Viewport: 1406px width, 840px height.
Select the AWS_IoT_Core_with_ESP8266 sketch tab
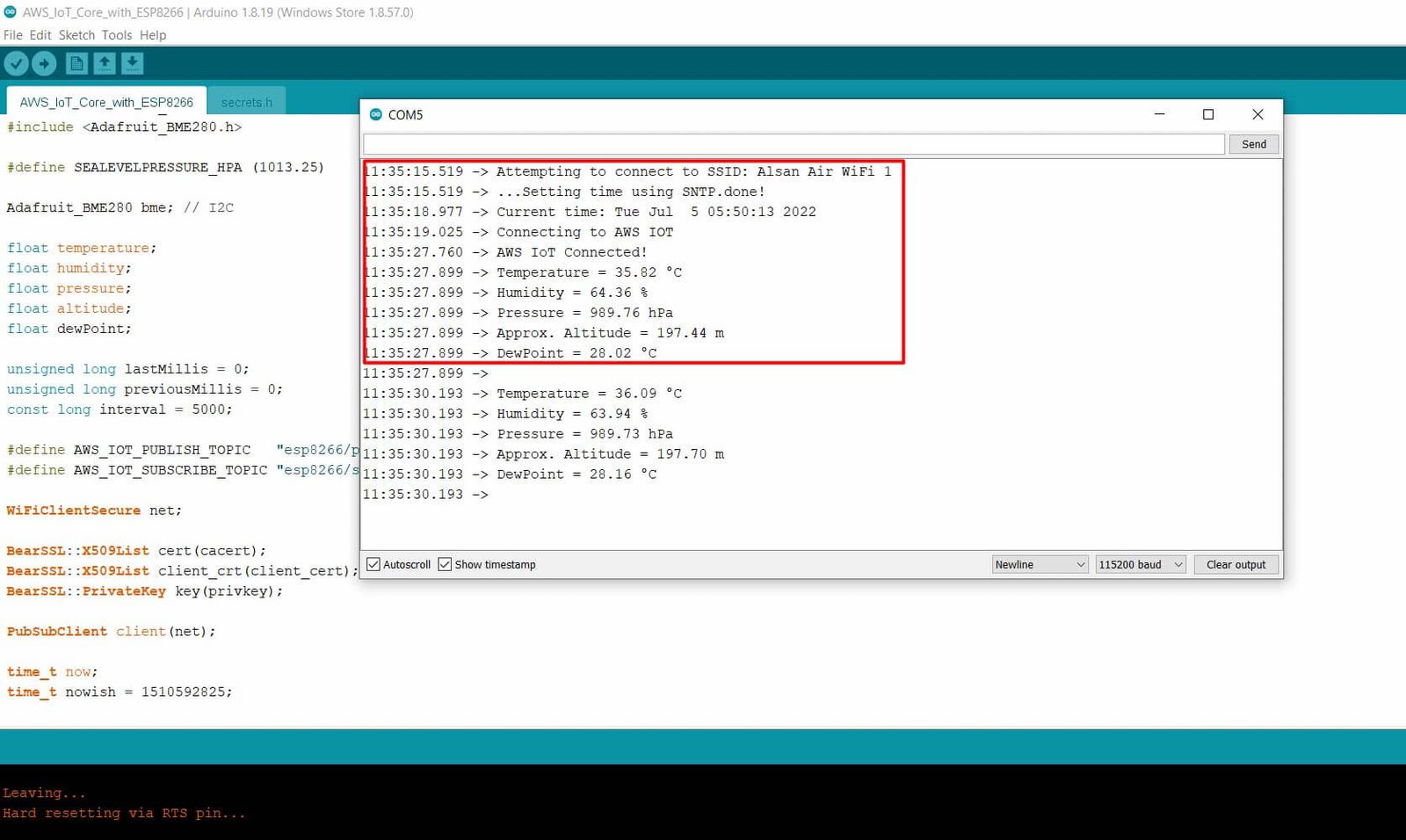tap(105, 101)
